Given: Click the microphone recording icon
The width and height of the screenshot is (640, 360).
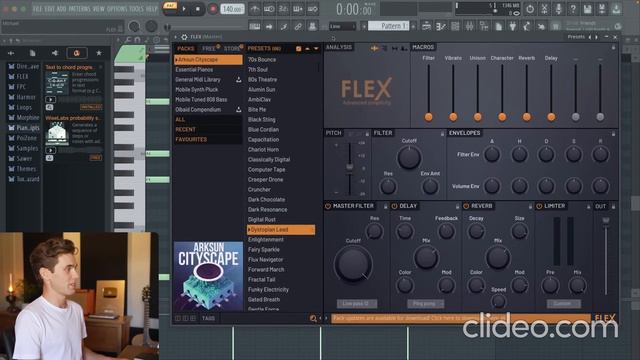Looking at the screenshot, I should [x=558, y=9].
